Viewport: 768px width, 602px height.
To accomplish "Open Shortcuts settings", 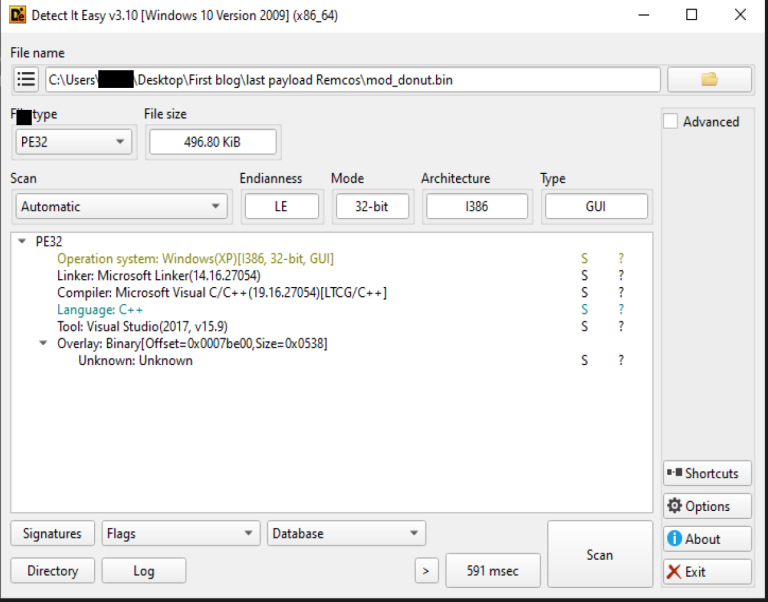I will tap(706, 473).
